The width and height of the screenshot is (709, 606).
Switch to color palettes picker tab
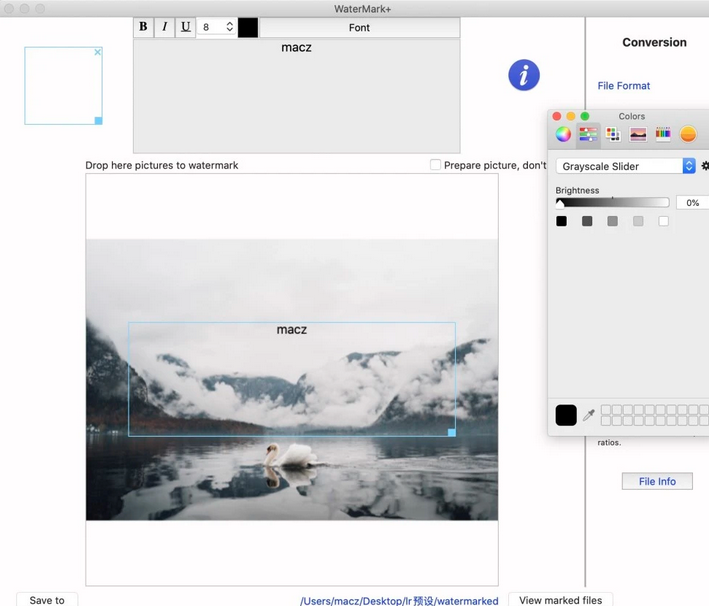613,134
